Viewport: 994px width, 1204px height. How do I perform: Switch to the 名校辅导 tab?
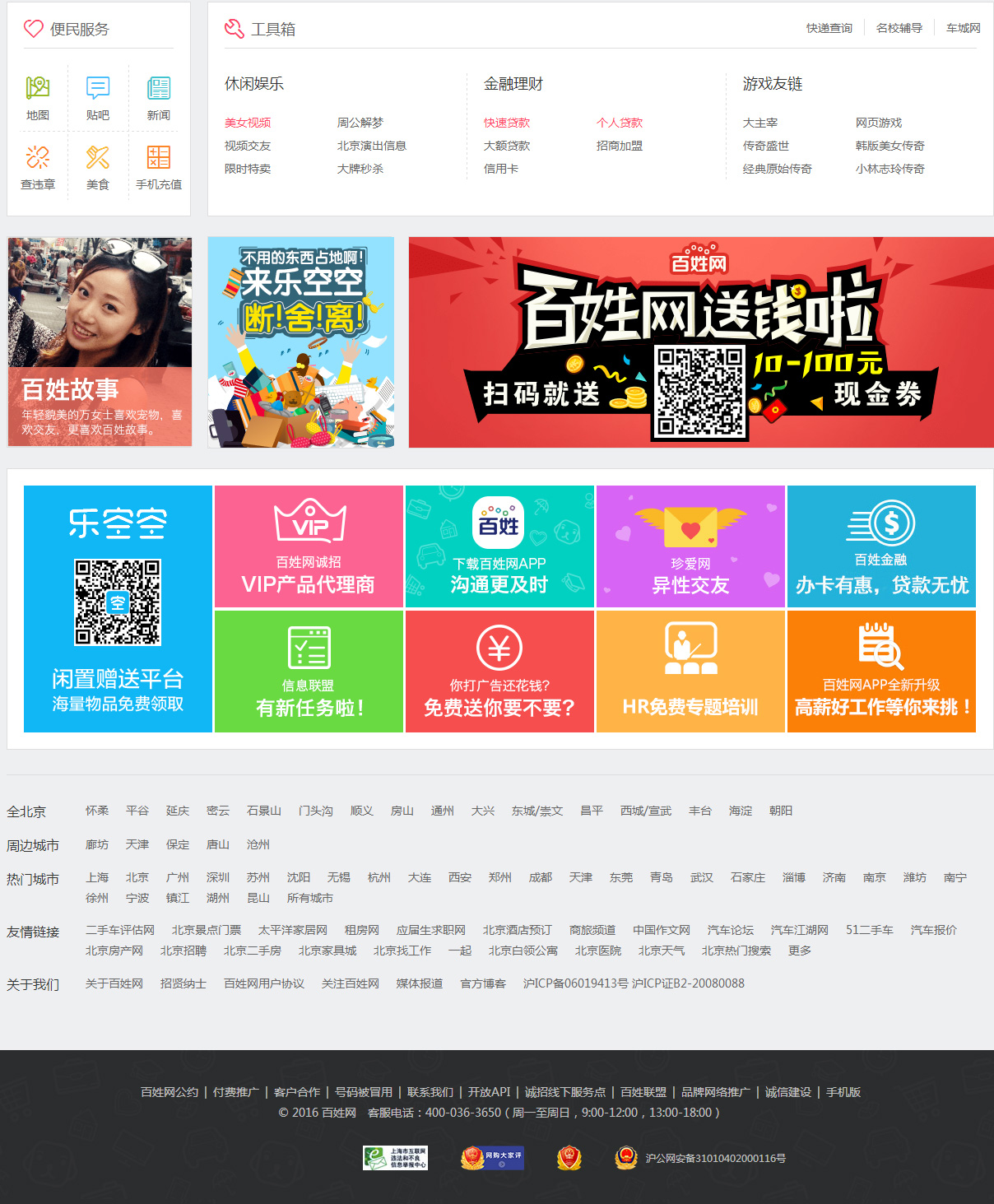coord(899,28)
